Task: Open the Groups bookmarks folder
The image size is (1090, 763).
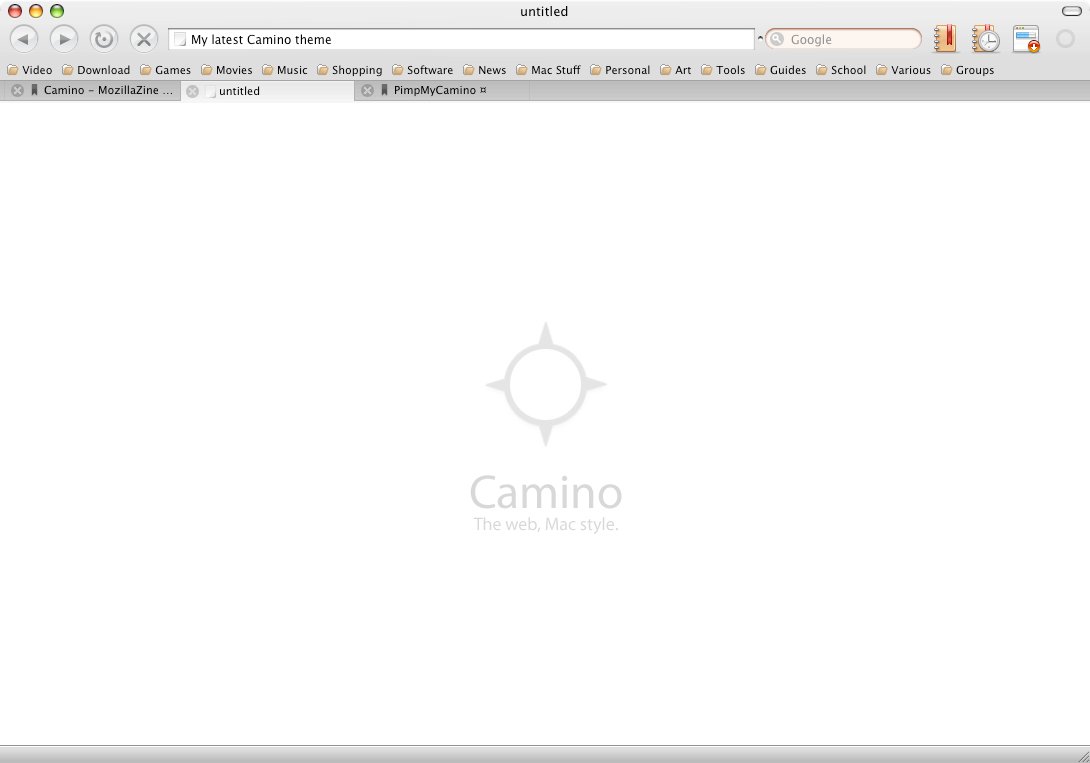Action: coord(968,70)
